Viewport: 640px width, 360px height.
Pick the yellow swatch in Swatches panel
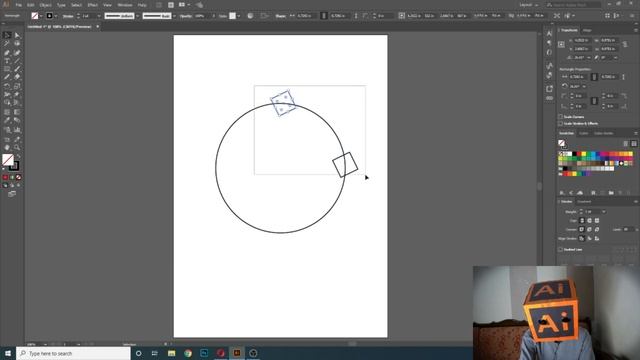pyautogui.click(x=583, y=154)
